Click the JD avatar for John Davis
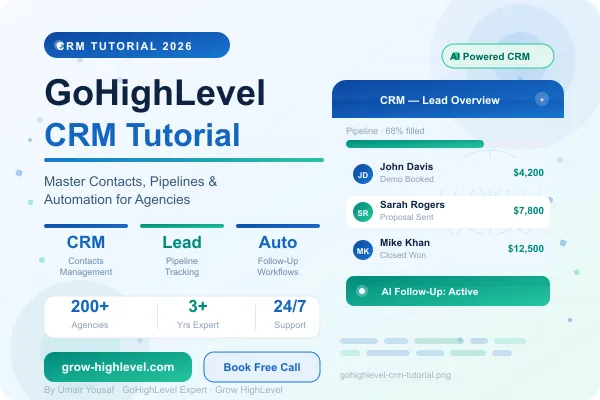The image size is (600, 400). coord(363,174)
